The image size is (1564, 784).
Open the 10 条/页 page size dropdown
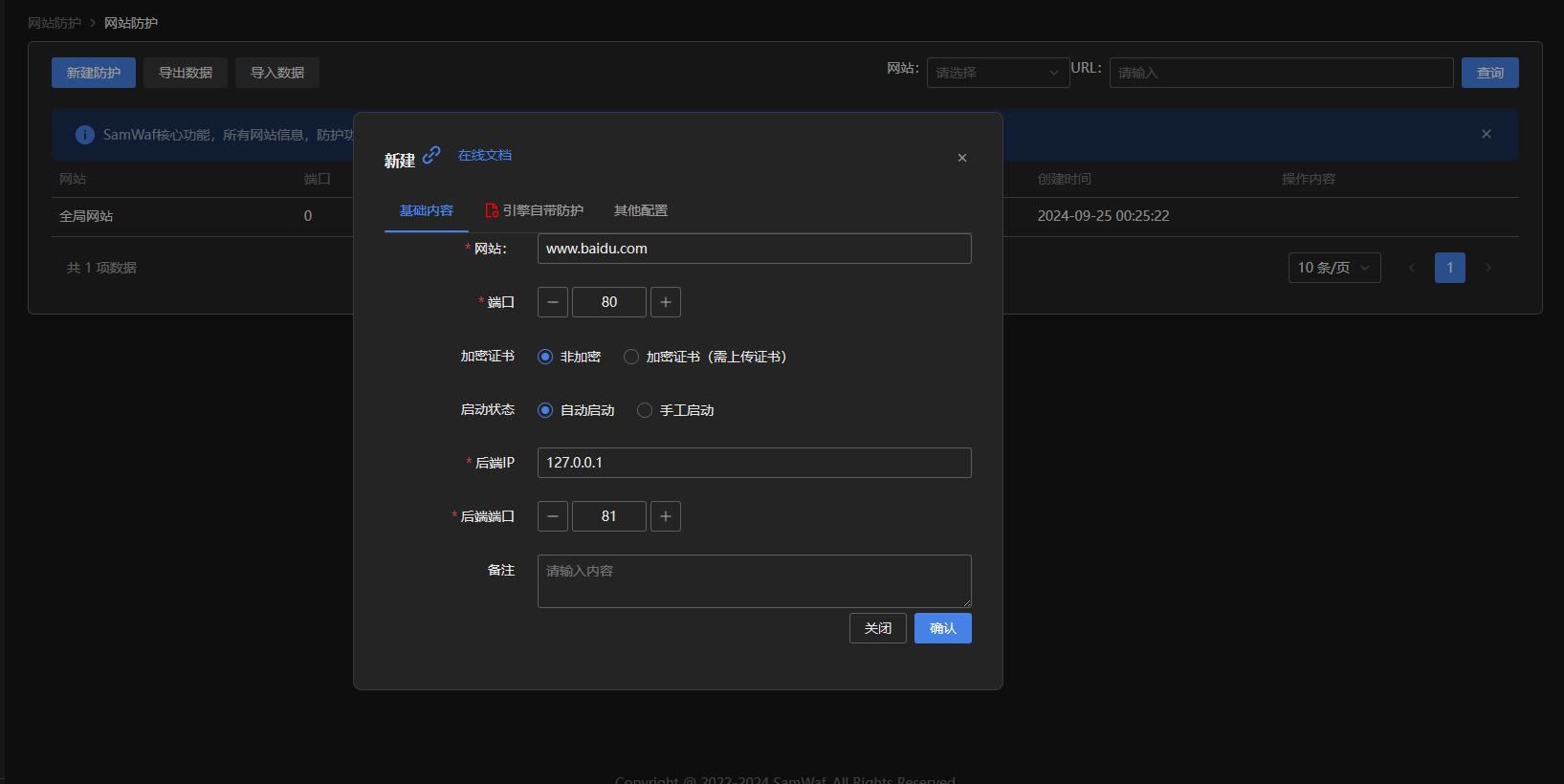click(x=1334, y=268)
